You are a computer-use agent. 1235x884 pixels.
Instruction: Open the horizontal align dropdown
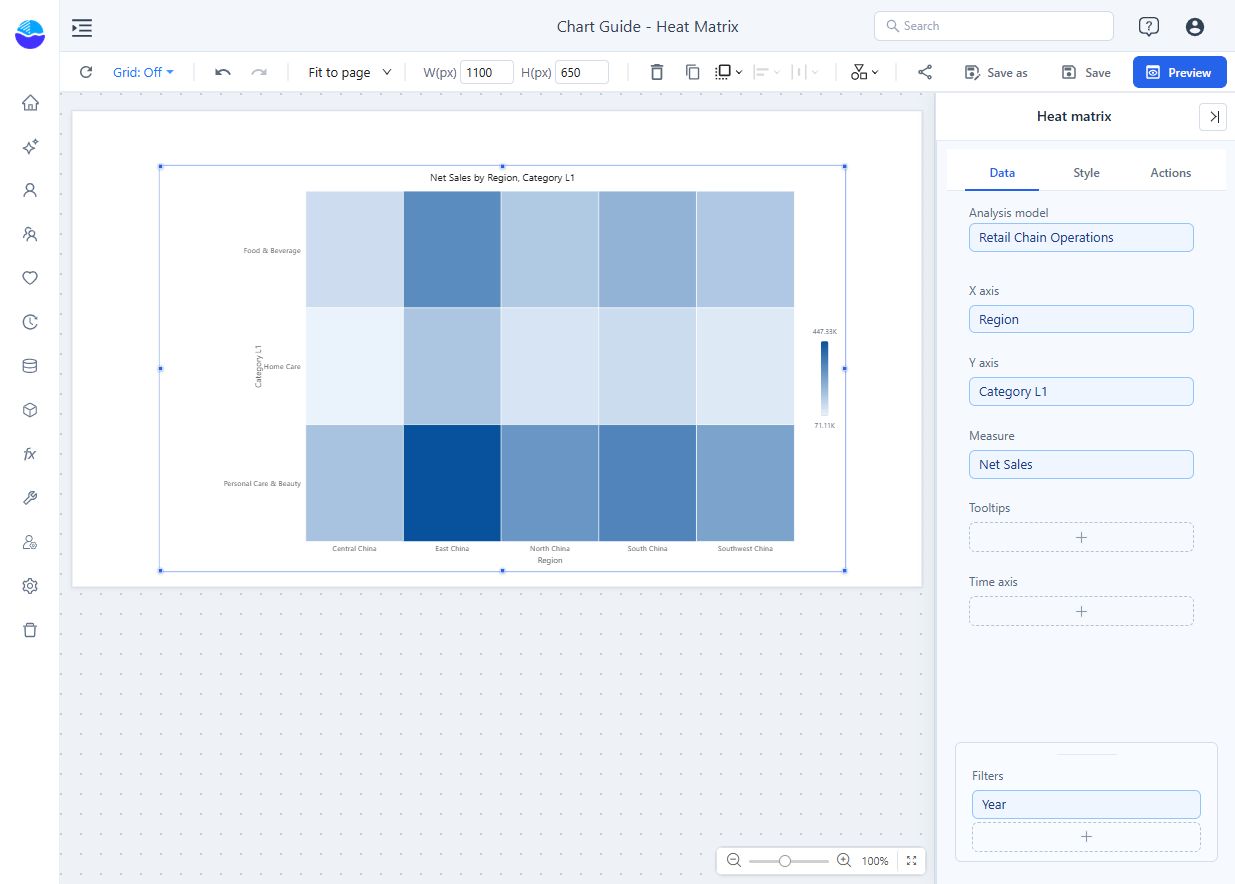click(x=767, y=72)
